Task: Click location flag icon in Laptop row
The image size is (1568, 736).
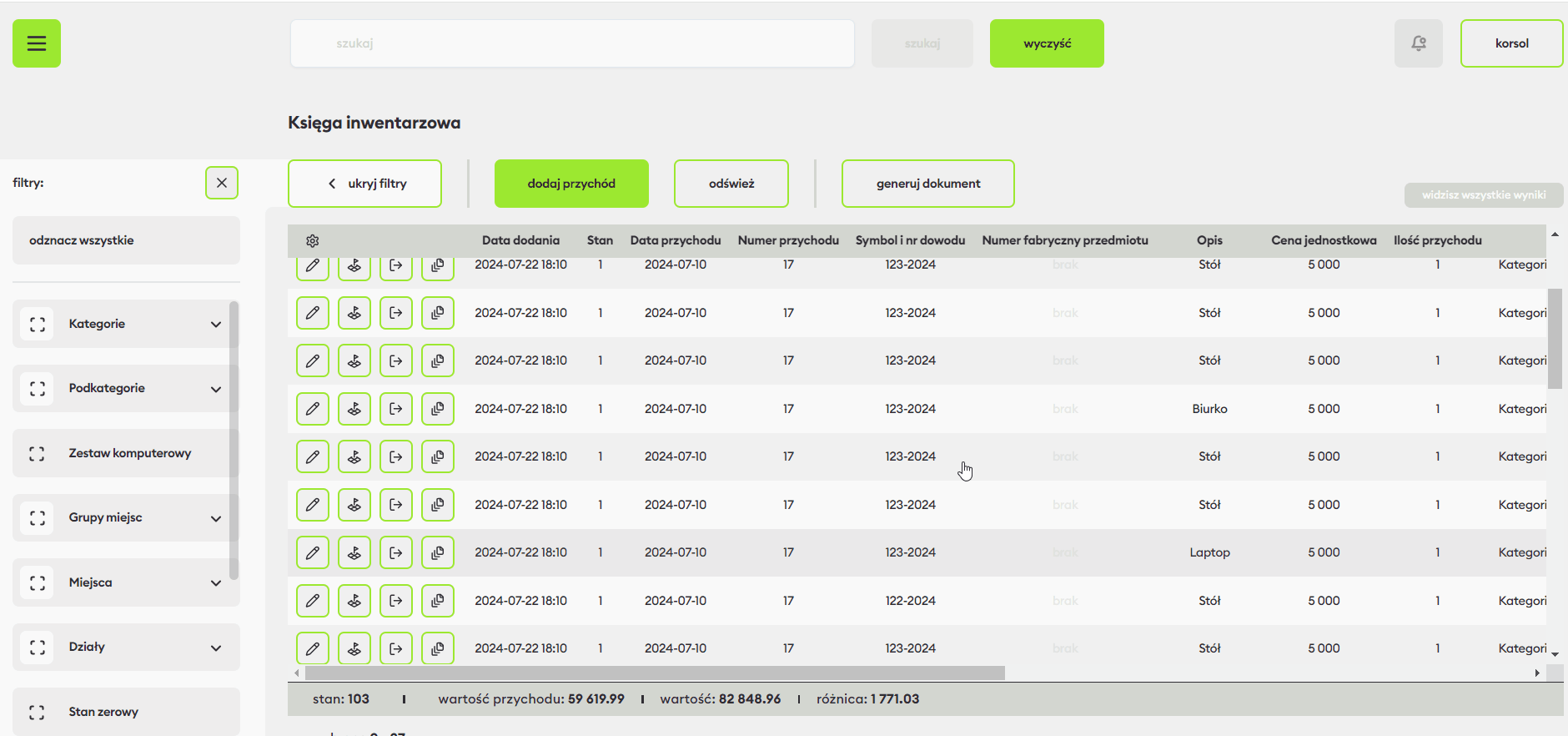Action: coord(354,552)
